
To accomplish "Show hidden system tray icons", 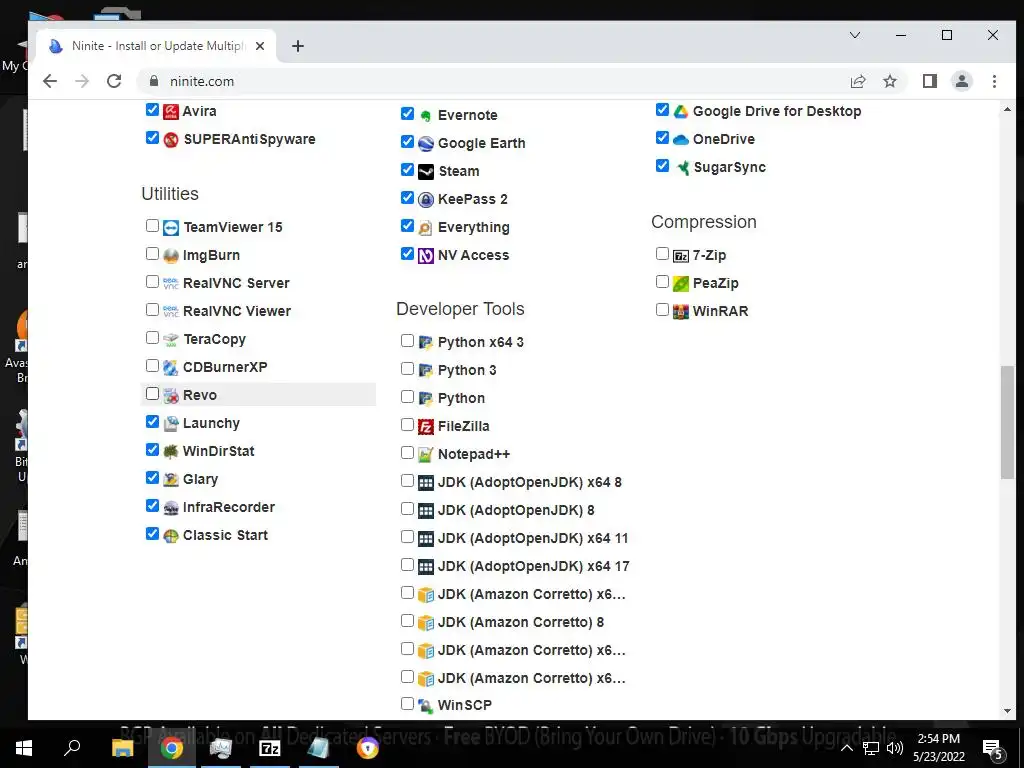I will click(x=846, y=748).
